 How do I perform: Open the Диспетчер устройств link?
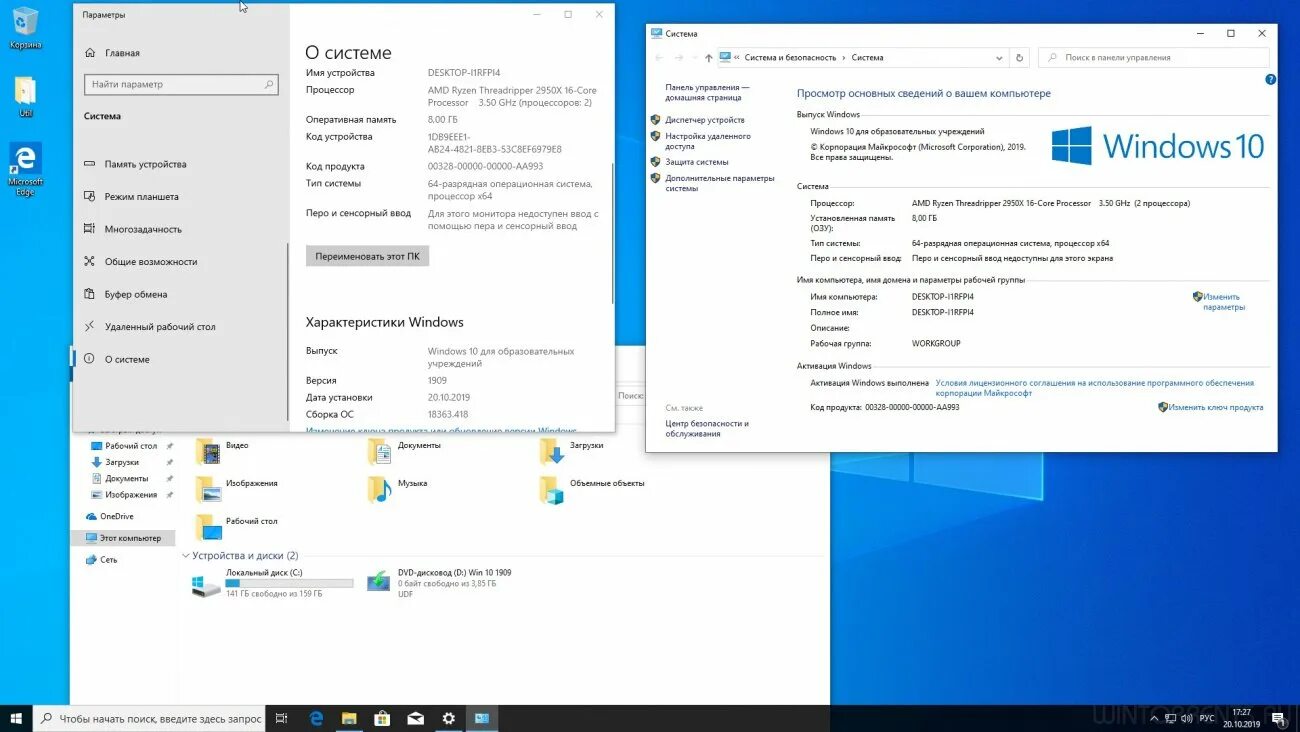705,120
